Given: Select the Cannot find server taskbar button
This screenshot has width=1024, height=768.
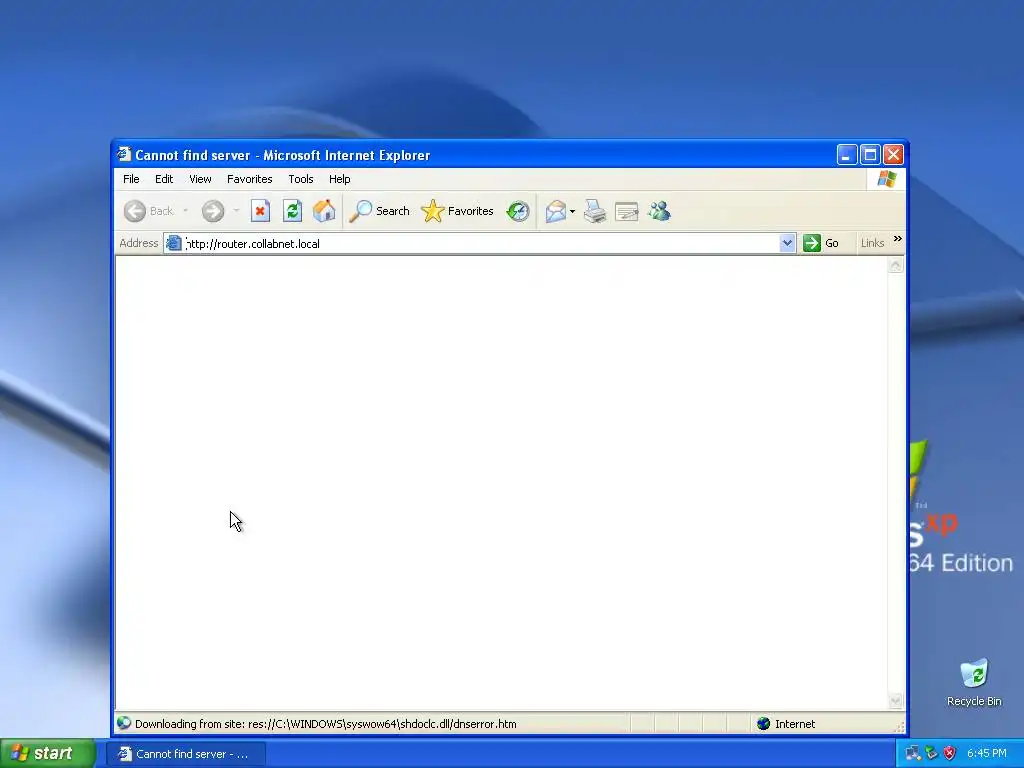Looking at the screenshot, I should click(x=186, y=754).
